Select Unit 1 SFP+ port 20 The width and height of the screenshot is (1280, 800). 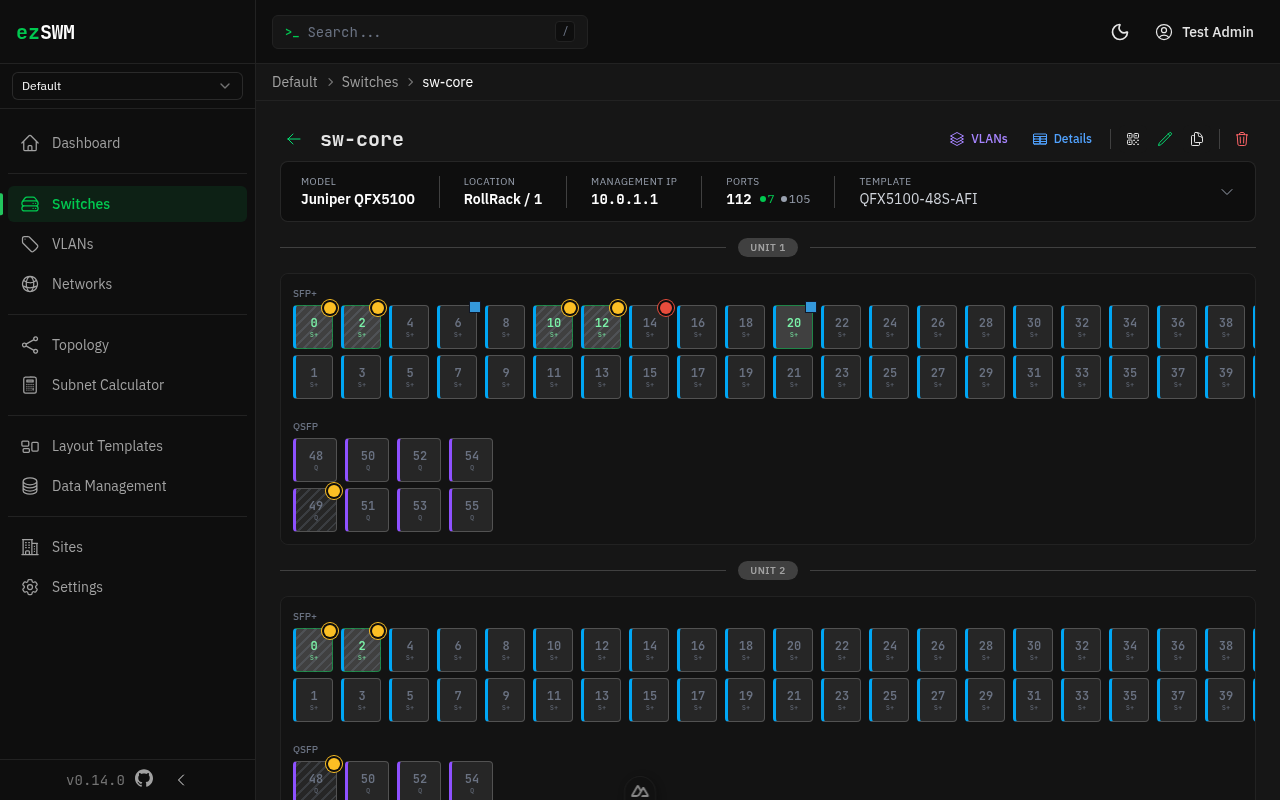[793, 327]
